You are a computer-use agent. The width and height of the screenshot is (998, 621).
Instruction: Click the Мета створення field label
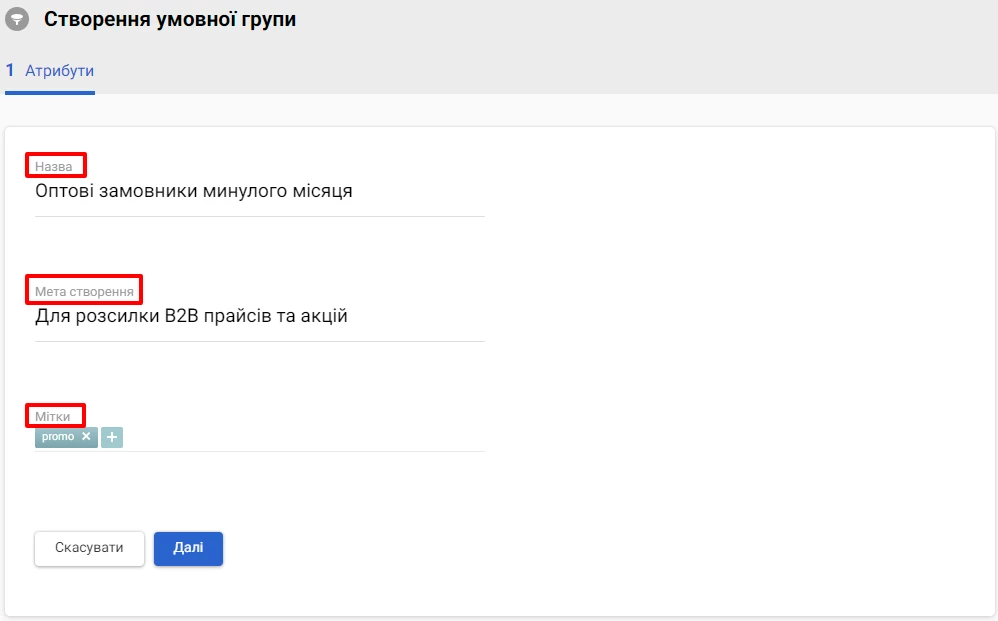tap(84, 291)
